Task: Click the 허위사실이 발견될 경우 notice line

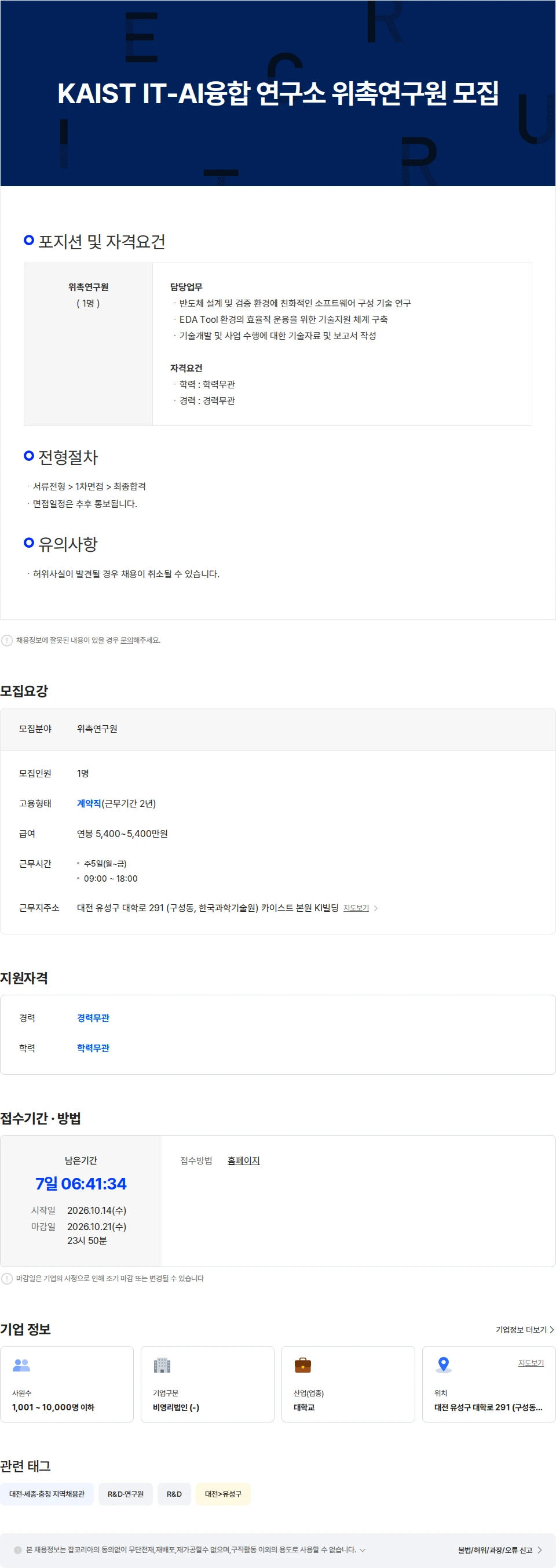Action: pyautogui.click(x=126, y=573)
